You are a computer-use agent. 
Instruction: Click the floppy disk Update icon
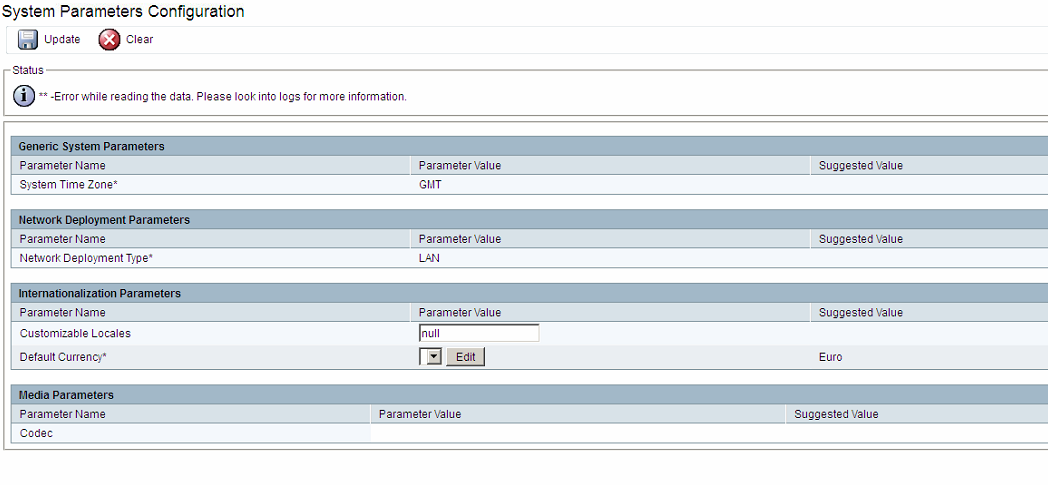coord(27,40)
